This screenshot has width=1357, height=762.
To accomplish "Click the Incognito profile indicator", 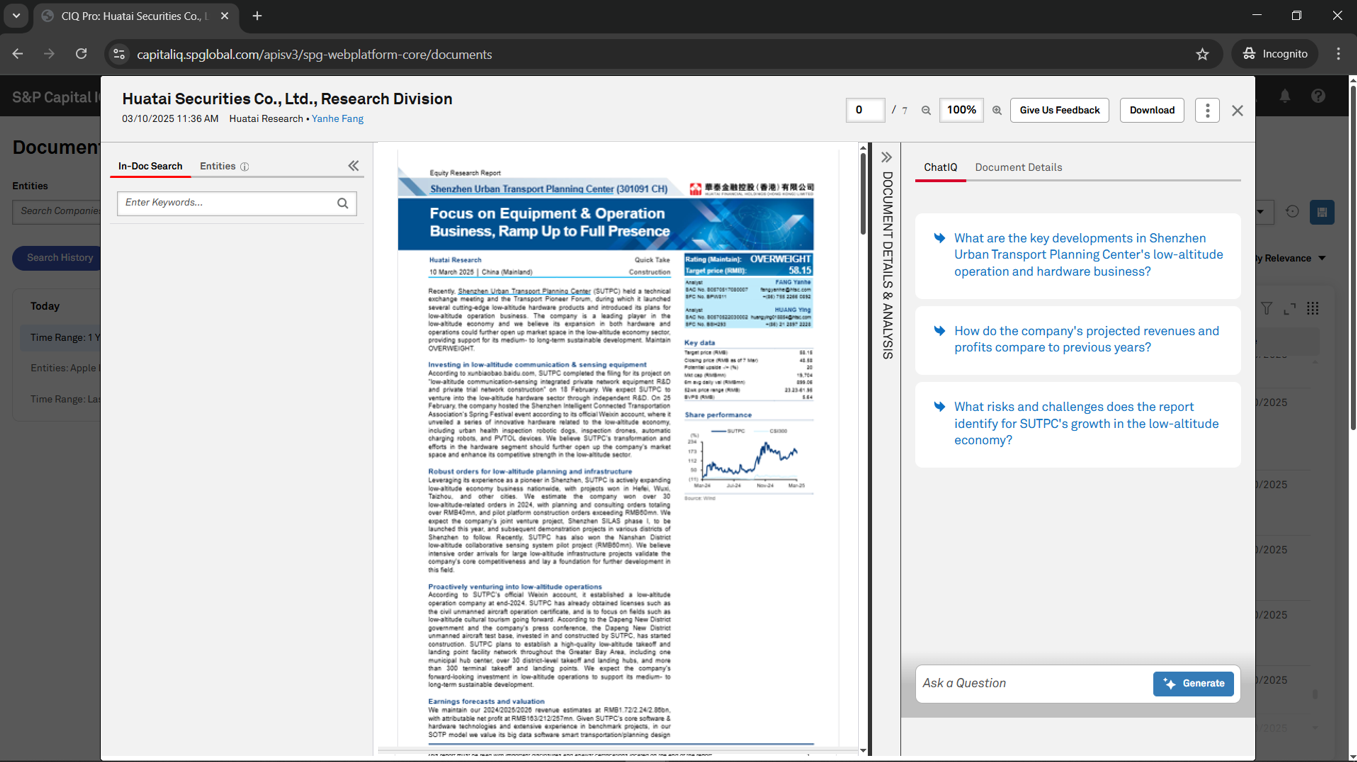I will tap(1275, 54).
